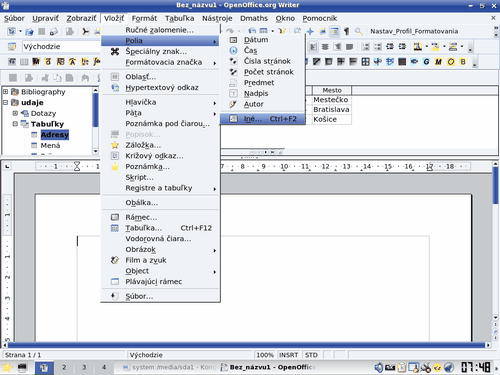Click the Oblasť section icon
This screenshot has height=375, width=500.
click(x=115, y=77)
